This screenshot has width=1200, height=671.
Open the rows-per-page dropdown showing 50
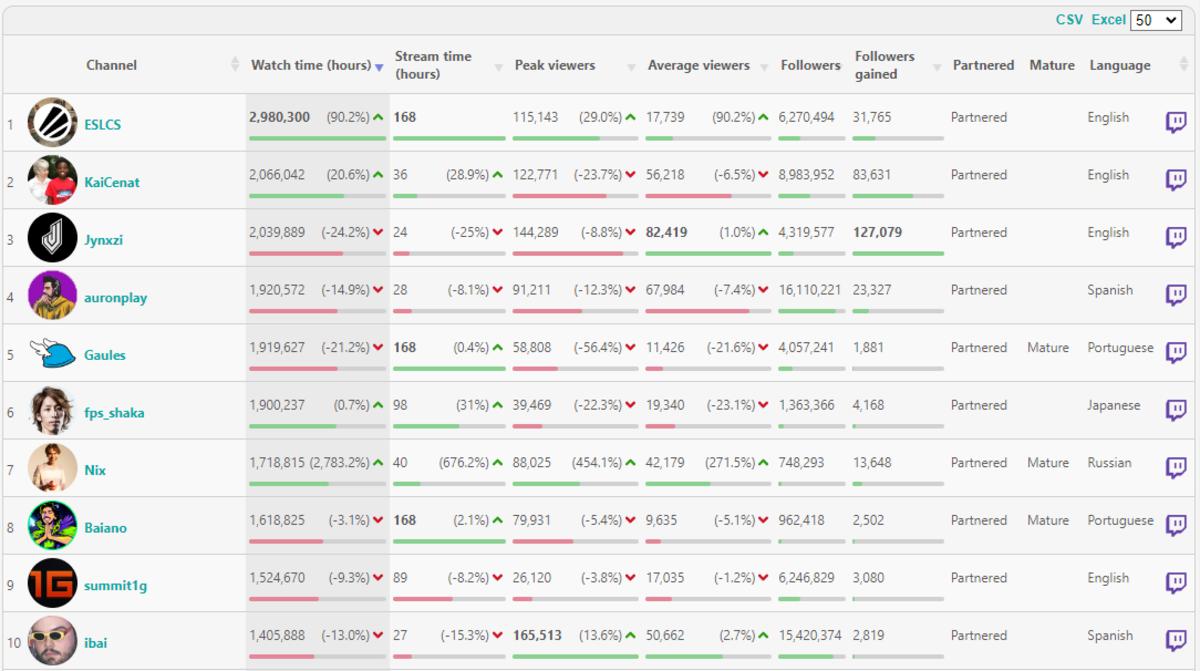click(x=1156, y=20)
